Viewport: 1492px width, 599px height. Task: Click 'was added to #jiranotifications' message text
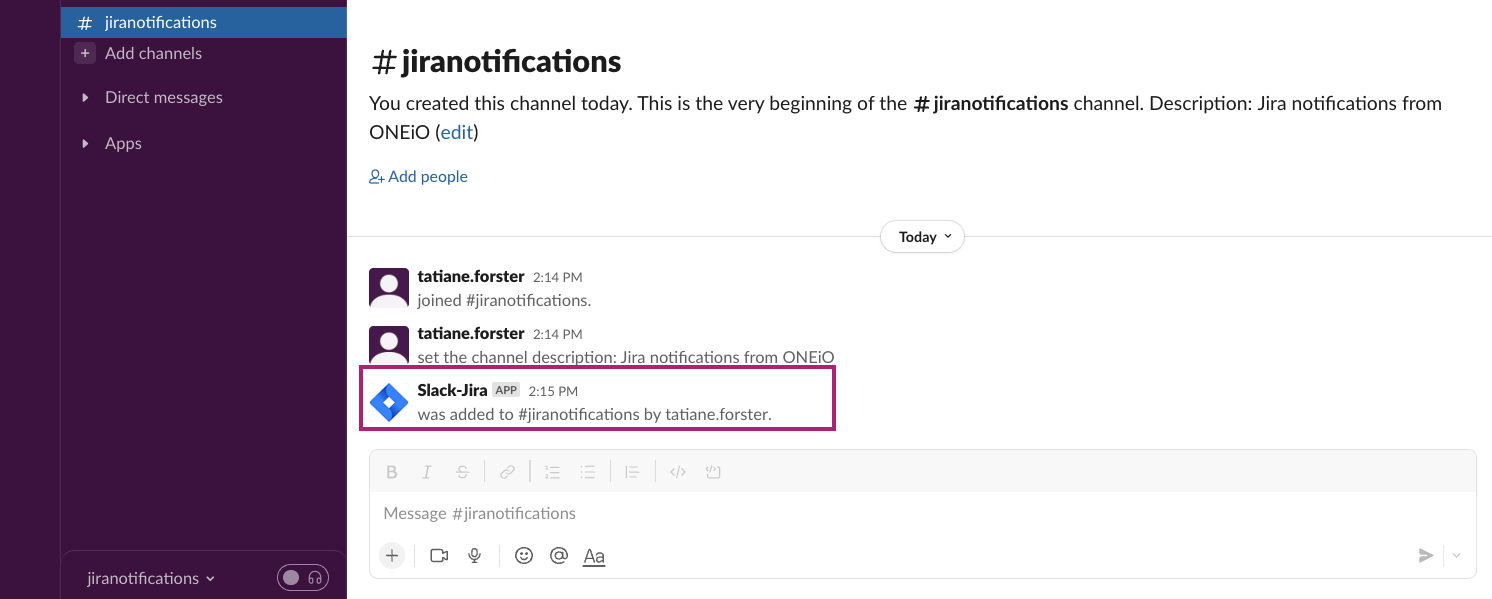click(x=595, y=414)
